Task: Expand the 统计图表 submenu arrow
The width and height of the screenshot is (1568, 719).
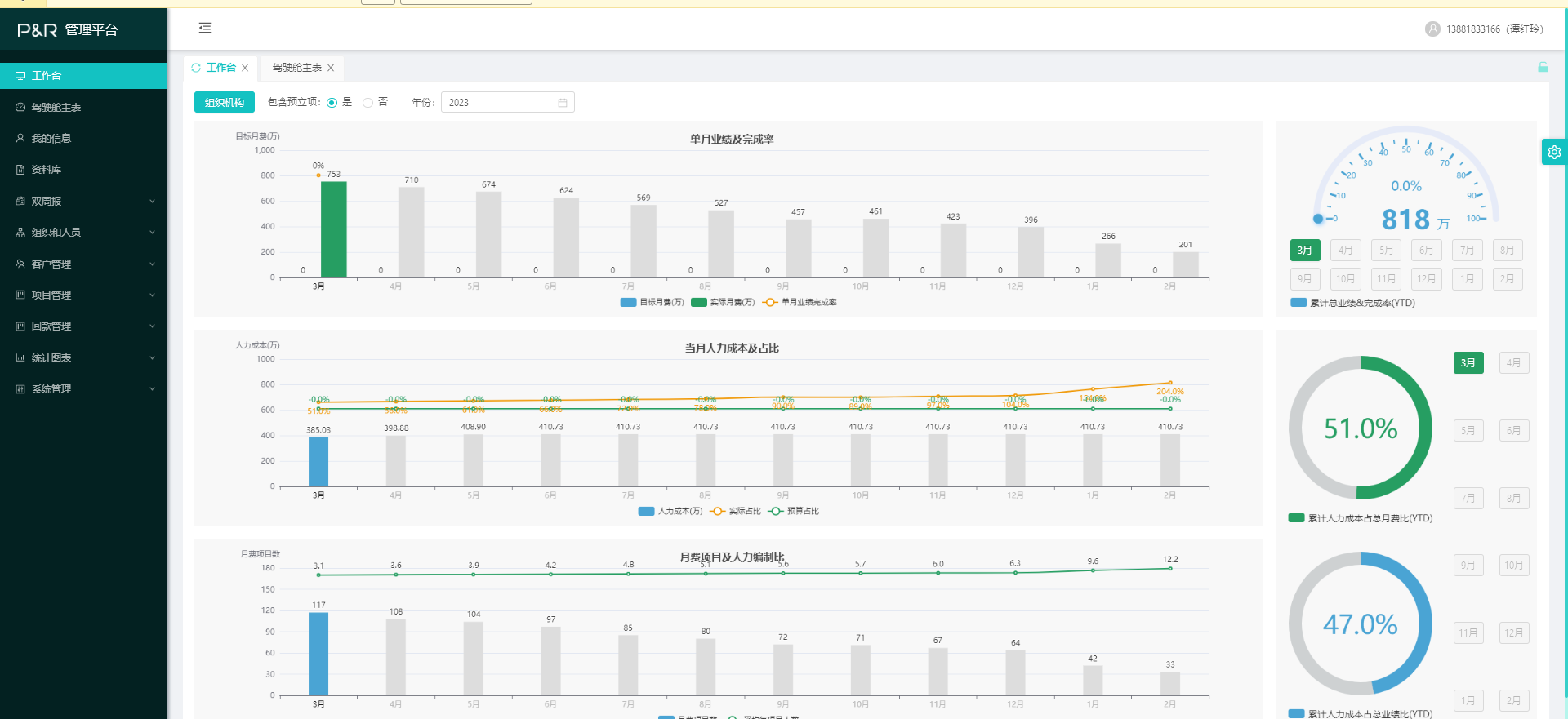Action: coord(152,357)
